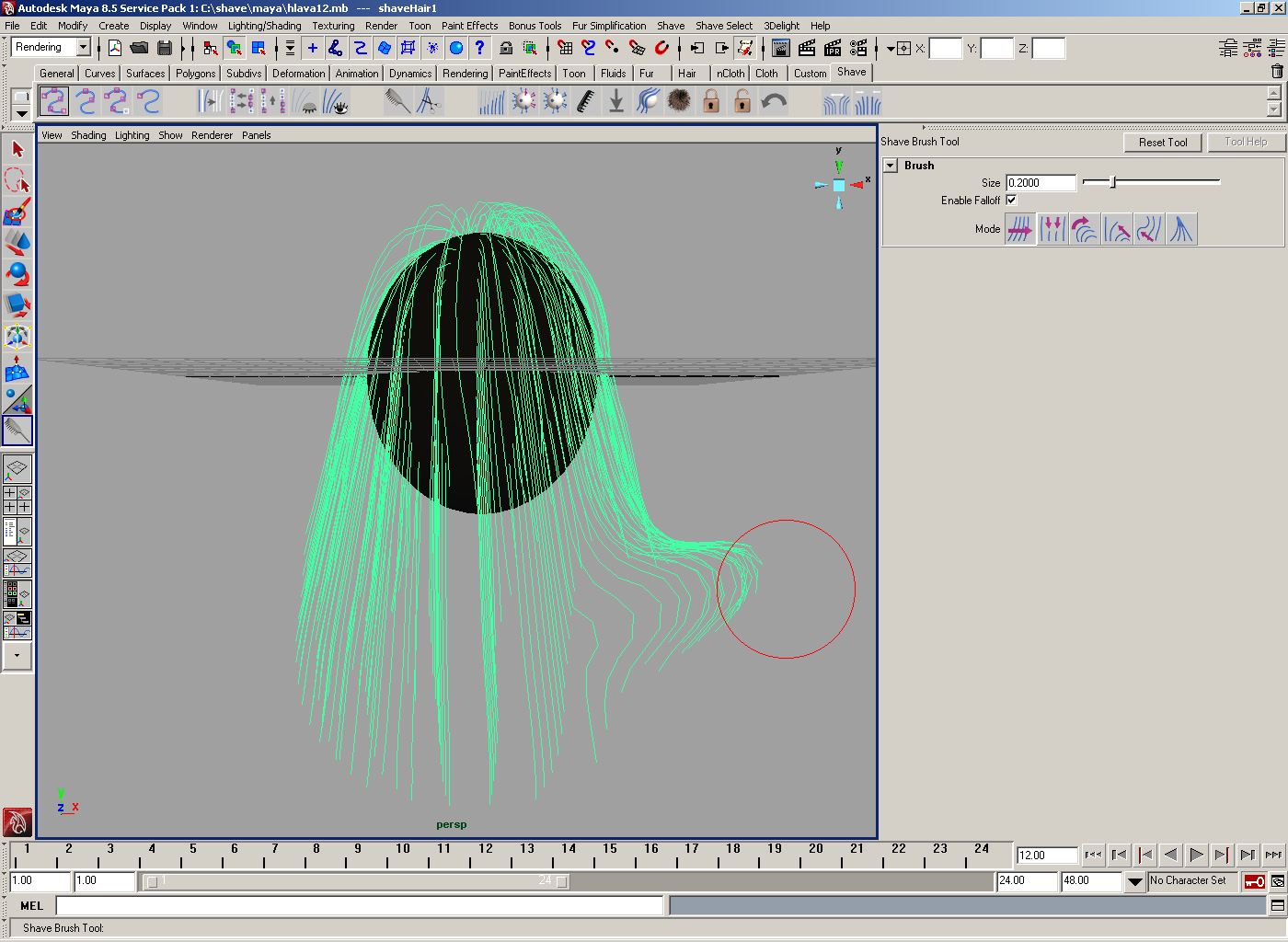Click the New scene icon
This screenshot has height=942, width=1288.
[x=115, y=48]
